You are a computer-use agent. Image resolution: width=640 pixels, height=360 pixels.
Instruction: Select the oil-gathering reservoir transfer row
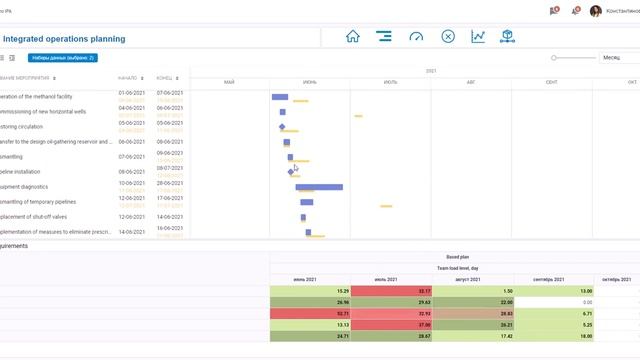94,142
